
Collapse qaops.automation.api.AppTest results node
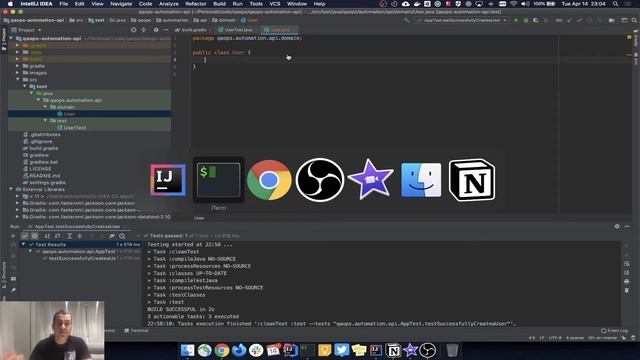point(30,251)
